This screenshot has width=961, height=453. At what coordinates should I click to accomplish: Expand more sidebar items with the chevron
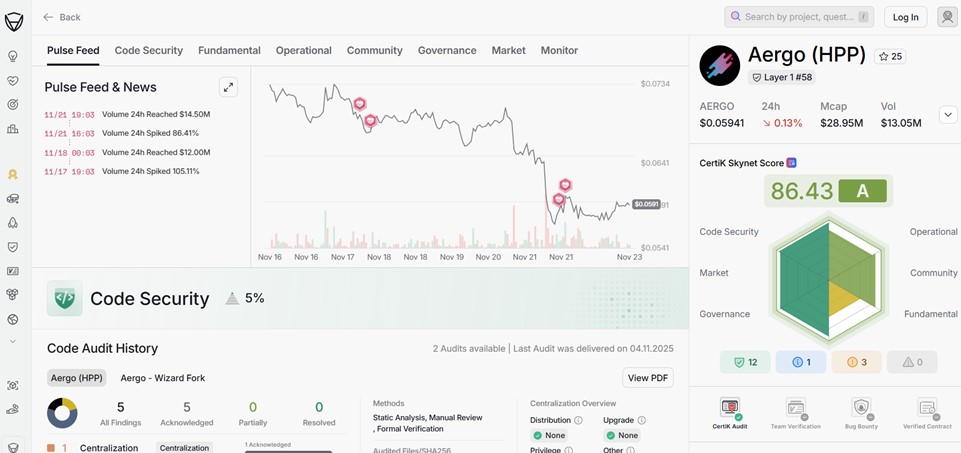(13, 341)
